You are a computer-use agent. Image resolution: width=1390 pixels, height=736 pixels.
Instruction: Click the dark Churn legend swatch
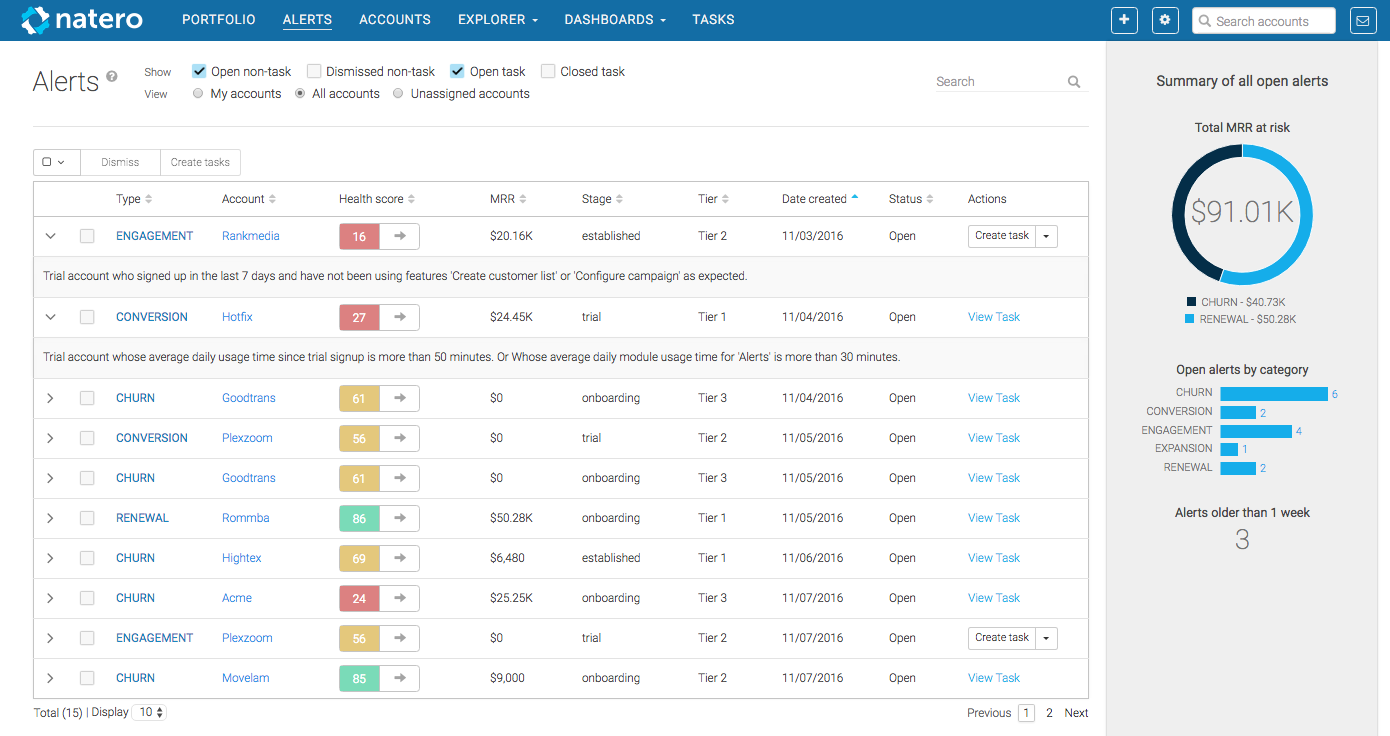point(1191,302)
